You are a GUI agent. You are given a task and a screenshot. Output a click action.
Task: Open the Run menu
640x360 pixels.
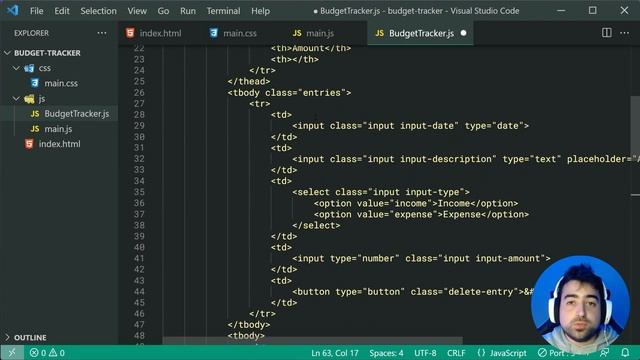click(188, 11)
